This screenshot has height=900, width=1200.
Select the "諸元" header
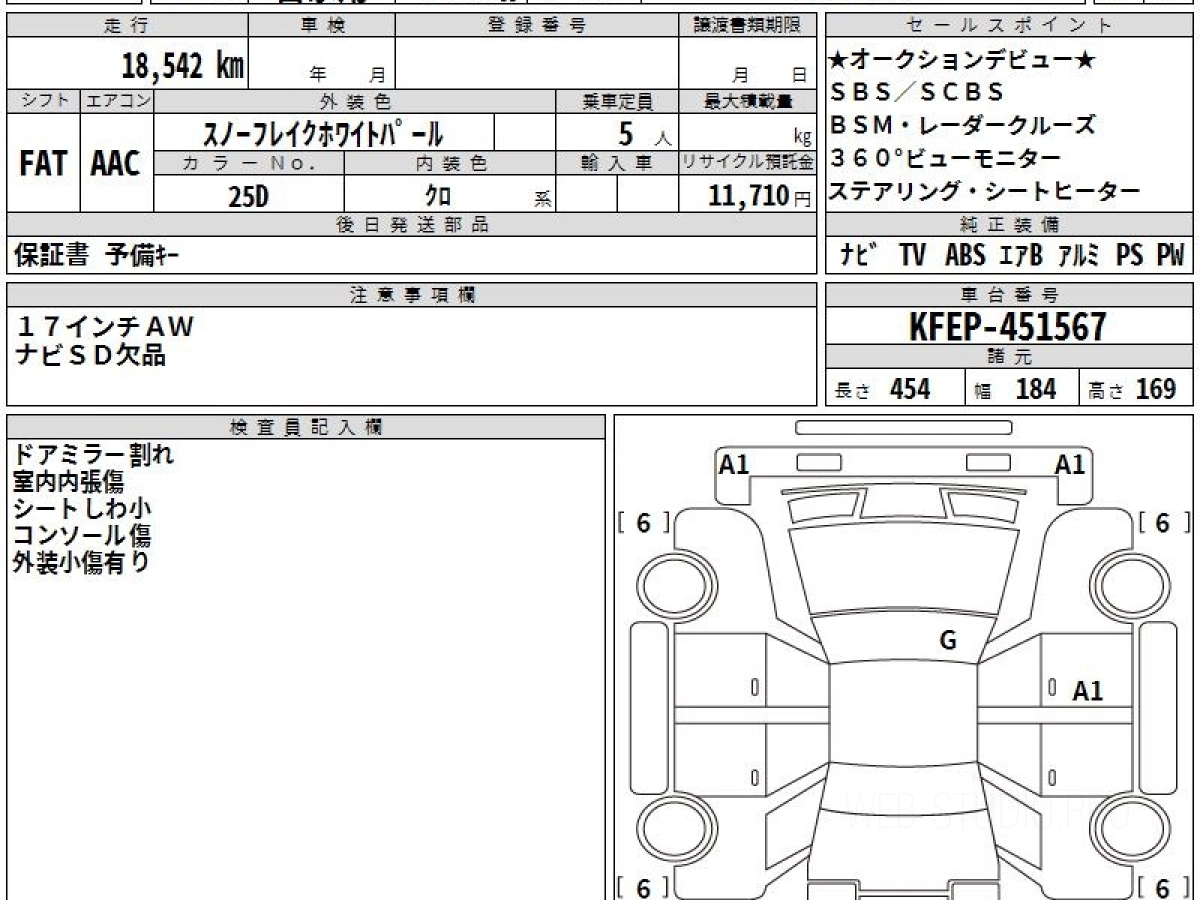pyautogui.click(x=1009, y=357)
